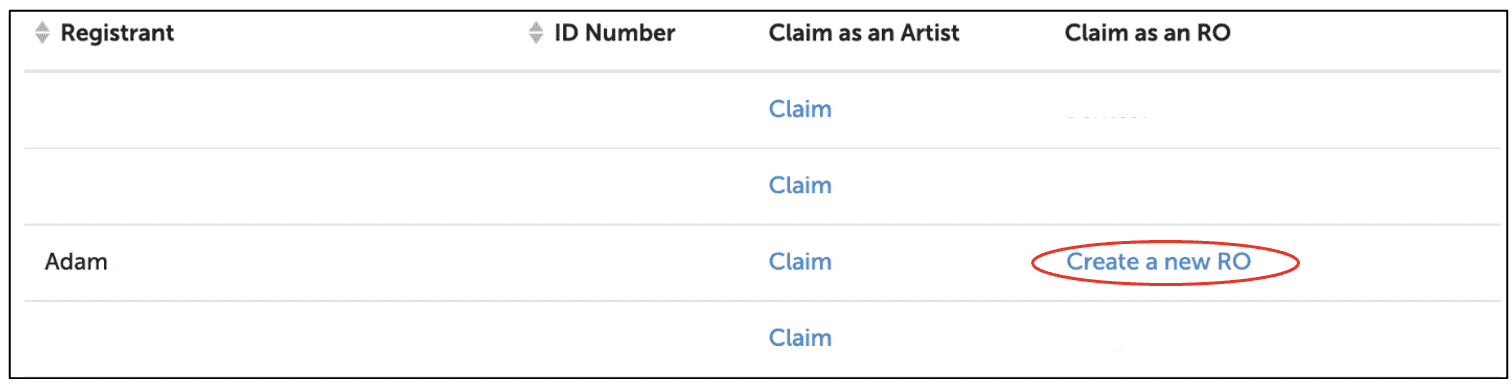
Task: Open the Claim link in the first row
Action: point(800,109)
